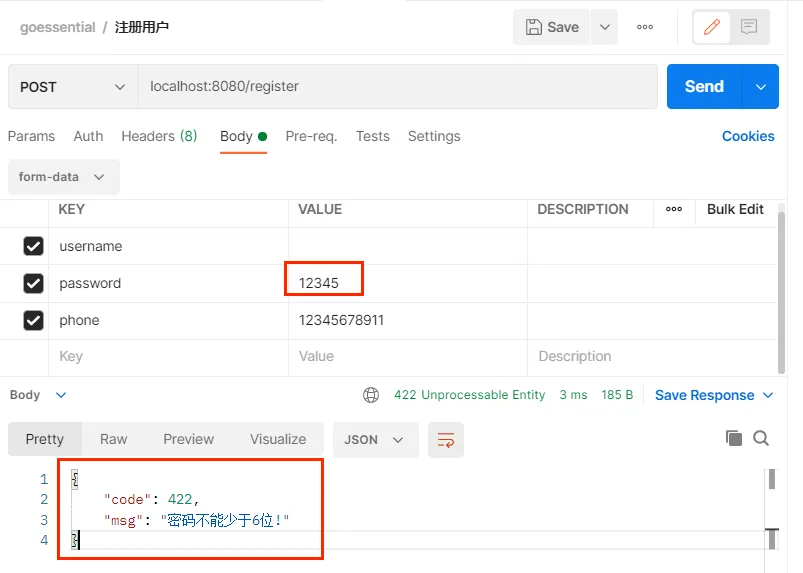This screenshot has width=803, height=573.
Task: Copy the response with the copy icon
Action: 734,438
